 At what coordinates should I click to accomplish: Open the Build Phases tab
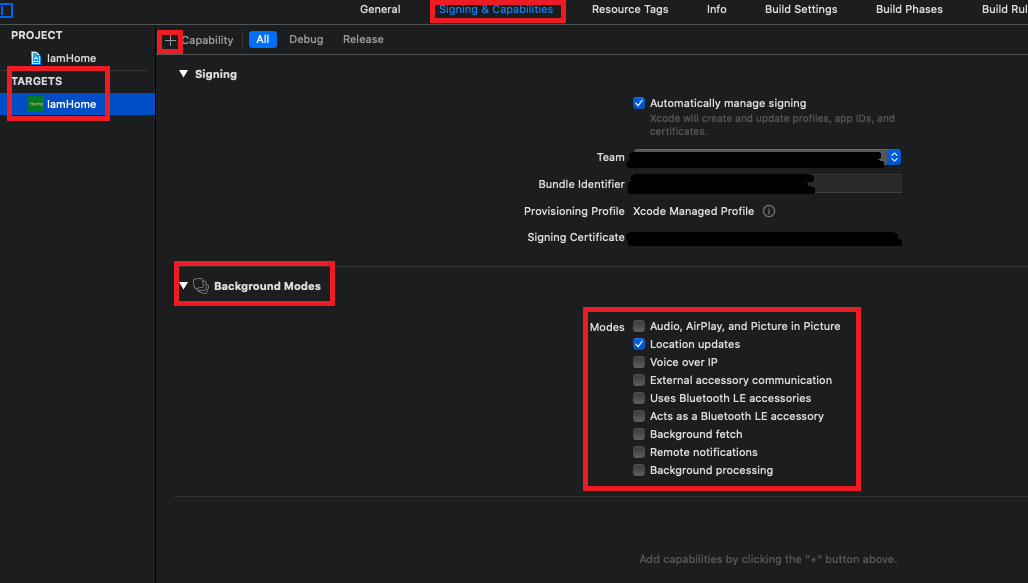tap(909, 9)
